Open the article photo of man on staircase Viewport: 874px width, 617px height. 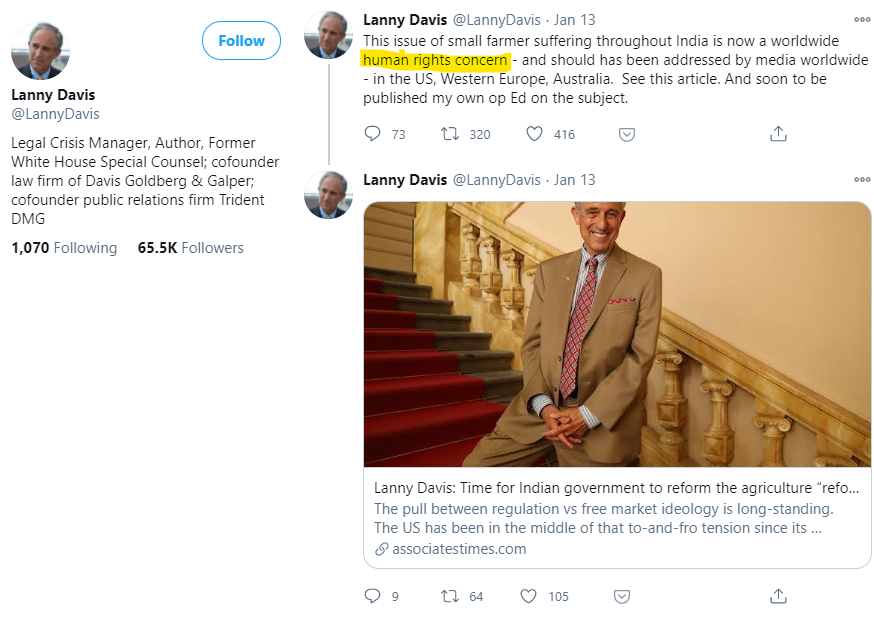(x=617, y=334)
